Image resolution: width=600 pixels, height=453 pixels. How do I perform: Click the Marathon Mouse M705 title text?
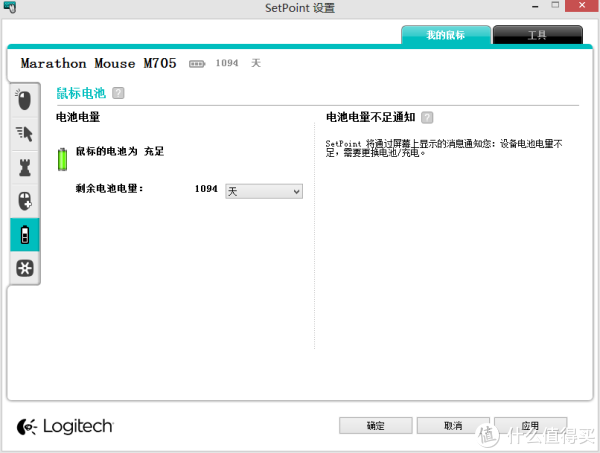98,63
